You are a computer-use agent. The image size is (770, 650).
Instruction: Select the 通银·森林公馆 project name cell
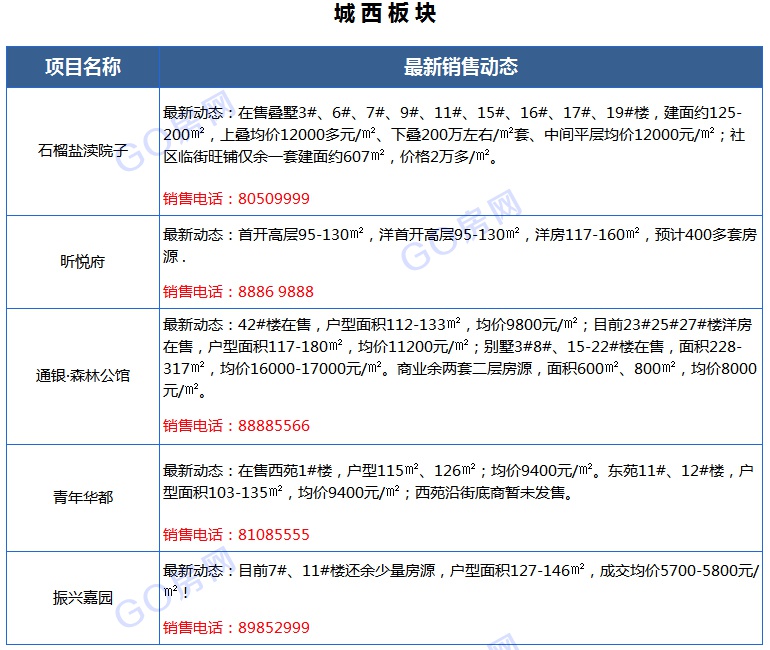click(x=83, y=376)
